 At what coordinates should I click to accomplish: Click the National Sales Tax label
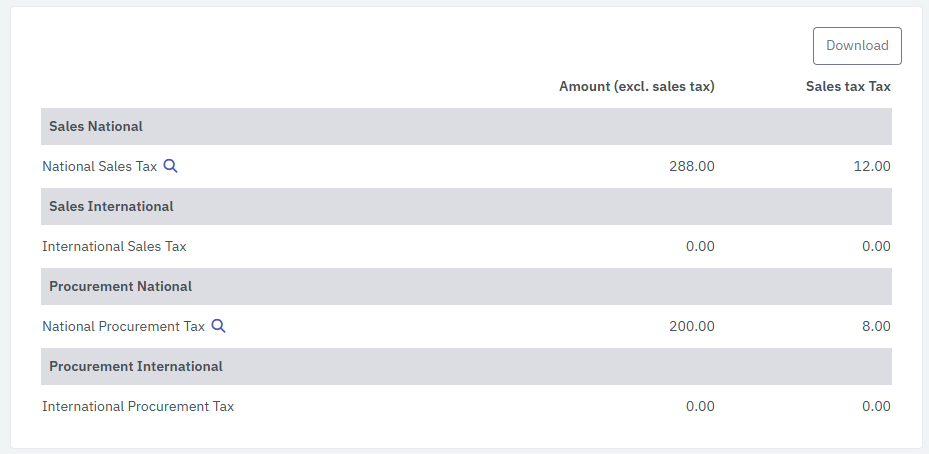click(x=100, y=167)
